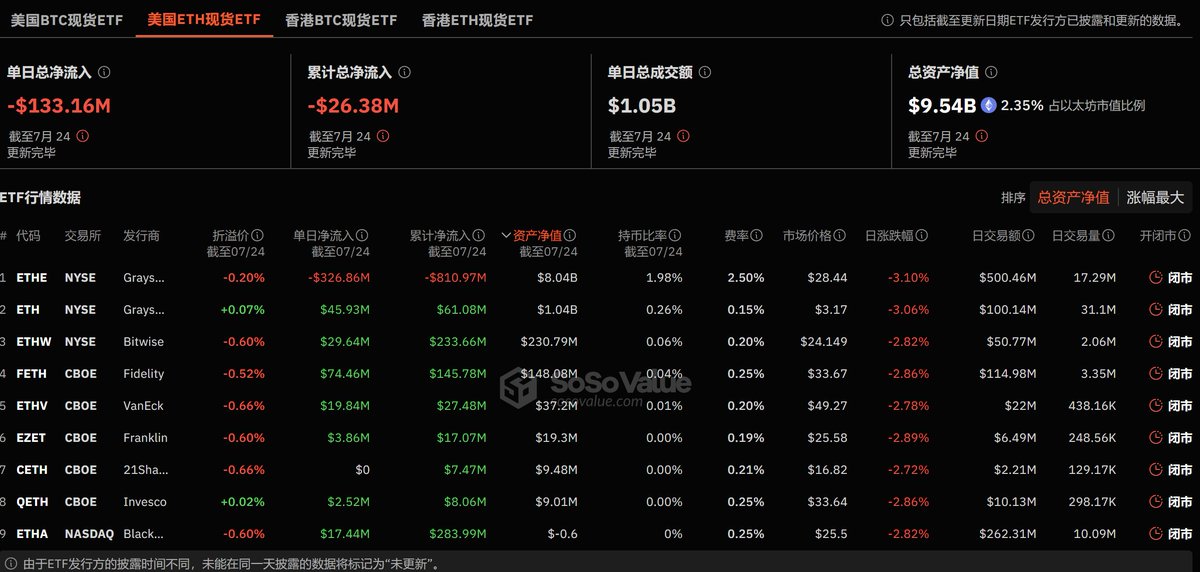Viewport: 1200px width, 572px height.
Task: Open FETH ticker link
Action: click(32, 373)
